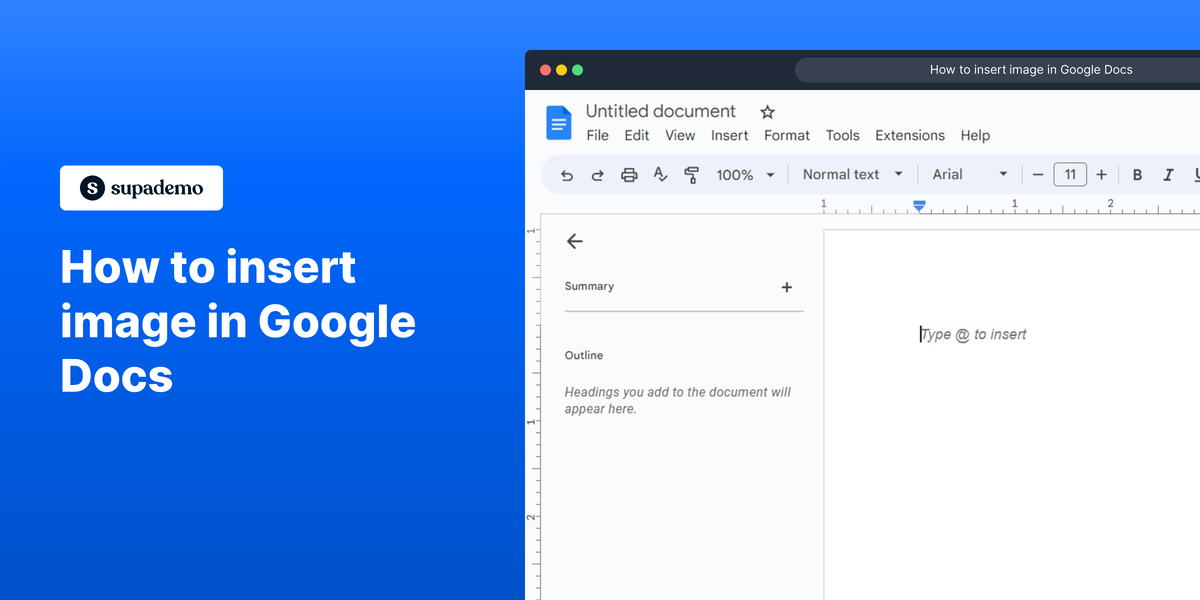This screenshot has height=600, width=1200.
Task: Star the Untitled document
Action: click(767, 111)
